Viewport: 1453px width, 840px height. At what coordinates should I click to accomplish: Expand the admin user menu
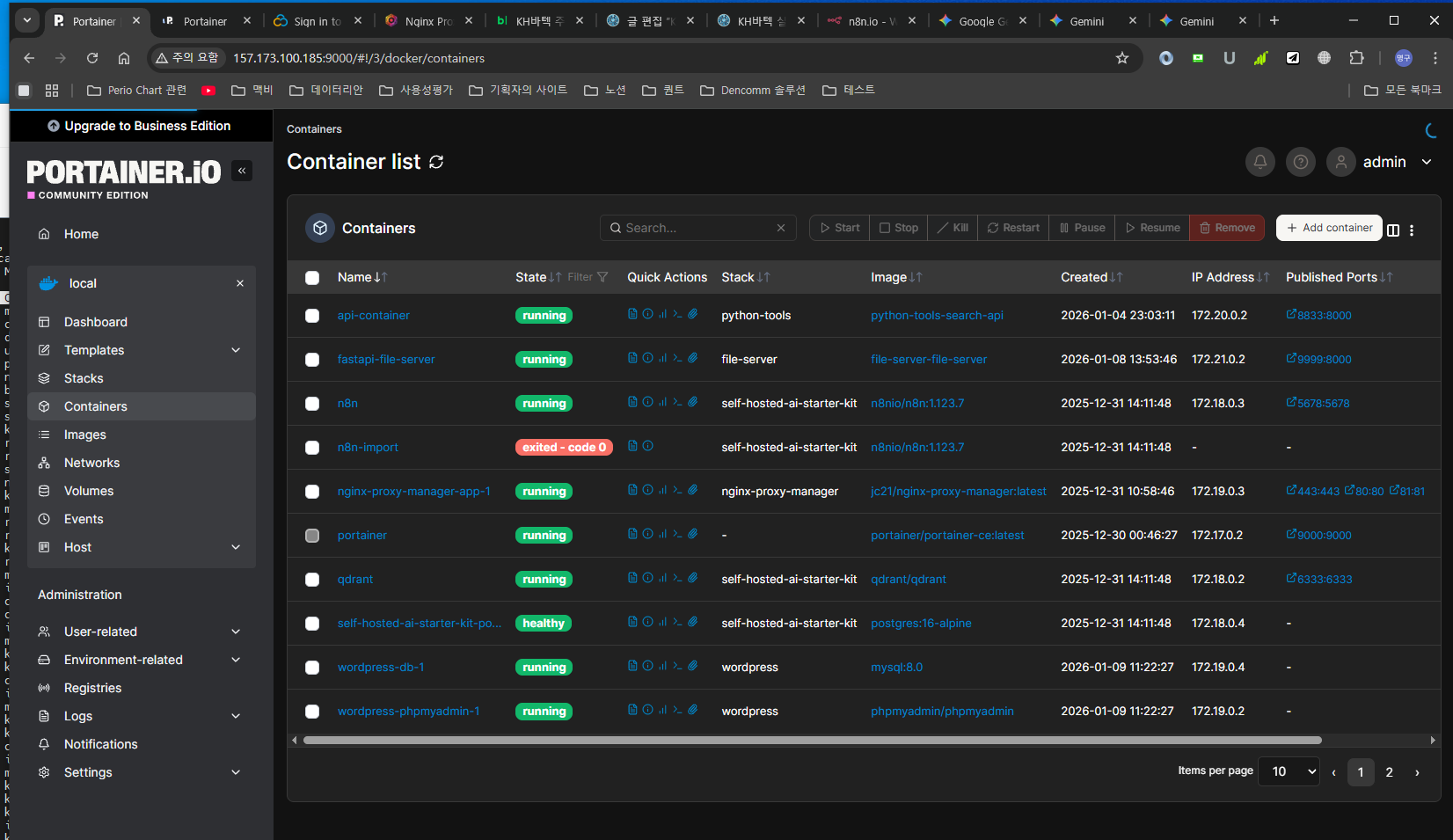coord(1426,162)
